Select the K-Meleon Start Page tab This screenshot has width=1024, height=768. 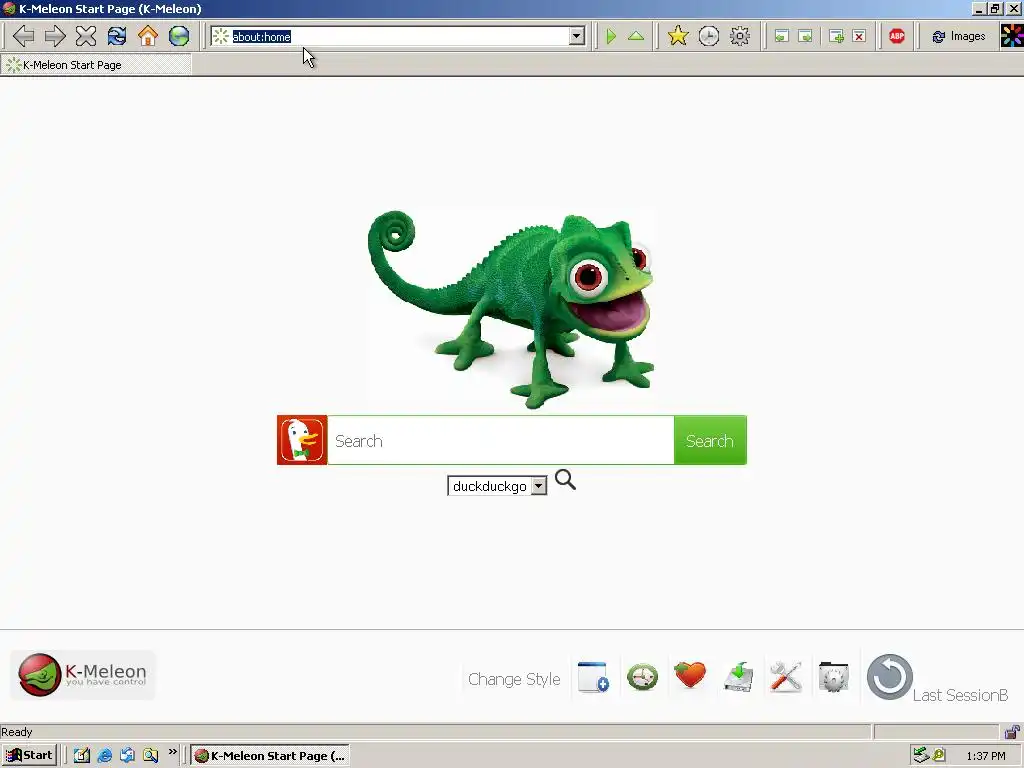click(x=96, y=65)
